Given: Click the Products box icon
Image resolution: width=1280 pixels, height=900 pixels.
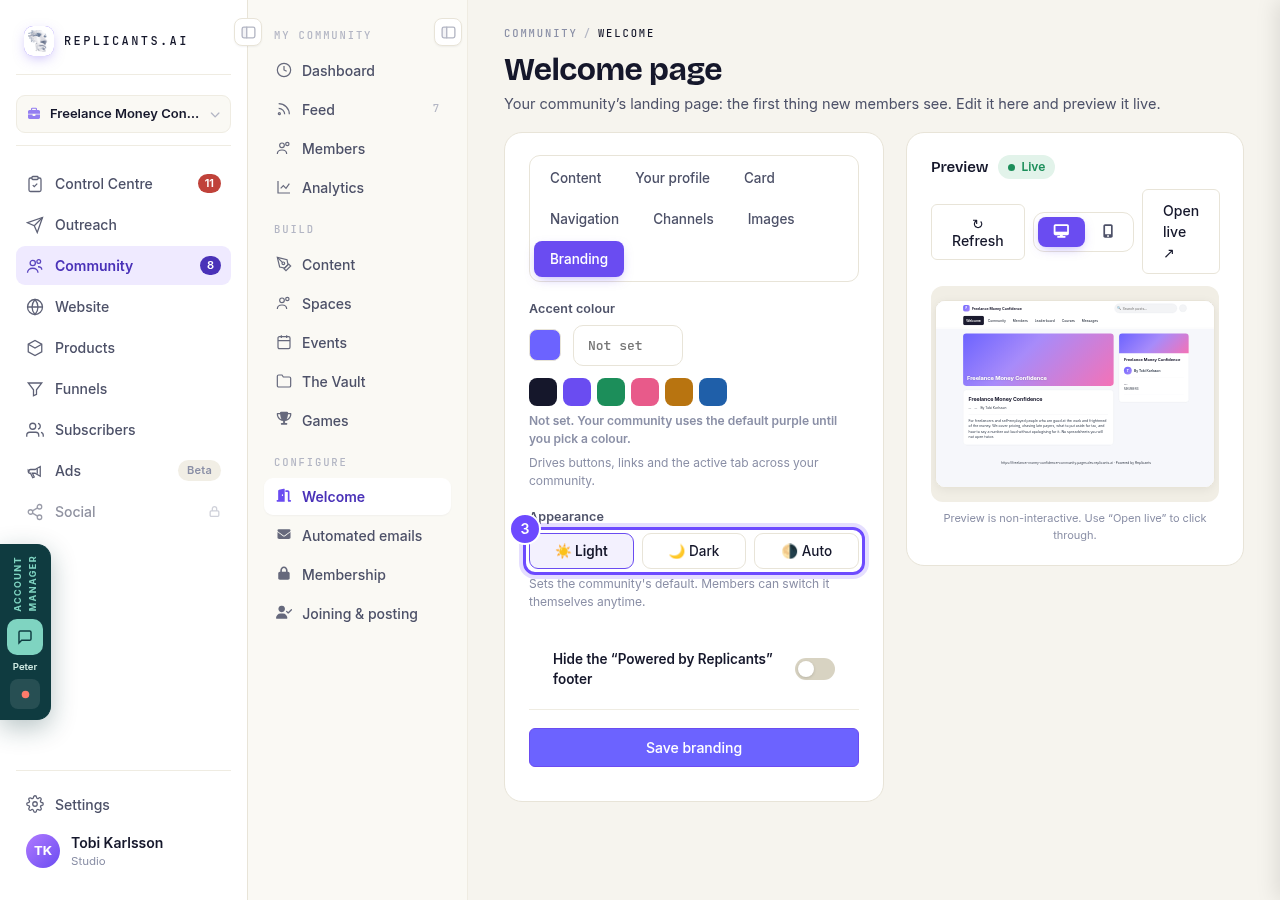Looking at the screenshot, I should 35,348.
